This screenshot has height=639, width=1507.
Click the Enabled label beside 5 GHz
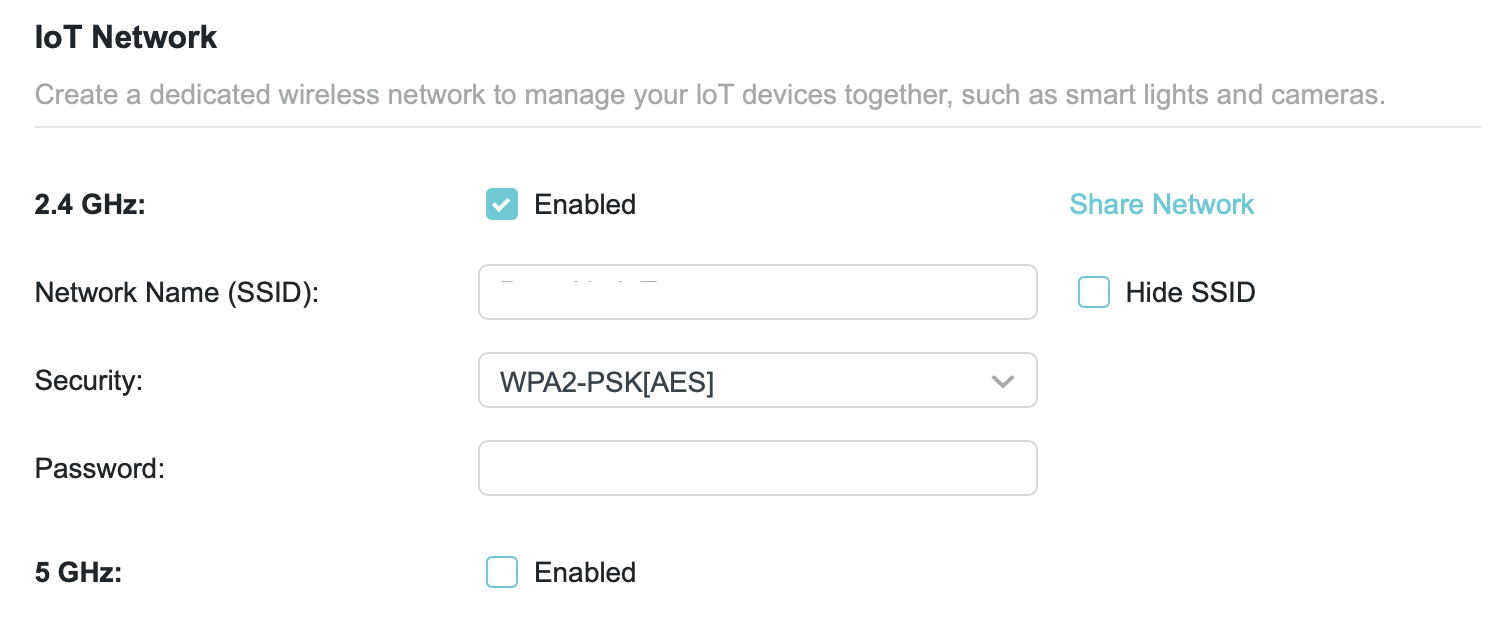pos(585,572)
